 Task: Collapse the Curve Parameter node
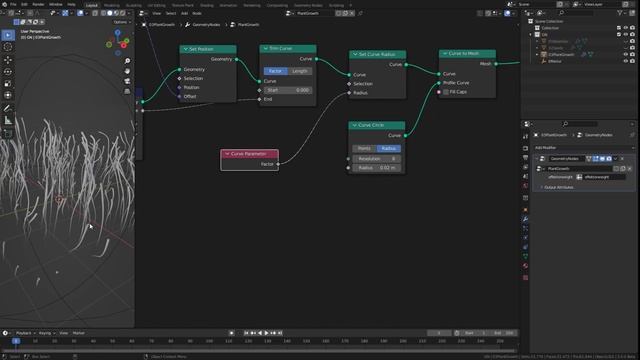pyautogui.click(x=227, y=154)
